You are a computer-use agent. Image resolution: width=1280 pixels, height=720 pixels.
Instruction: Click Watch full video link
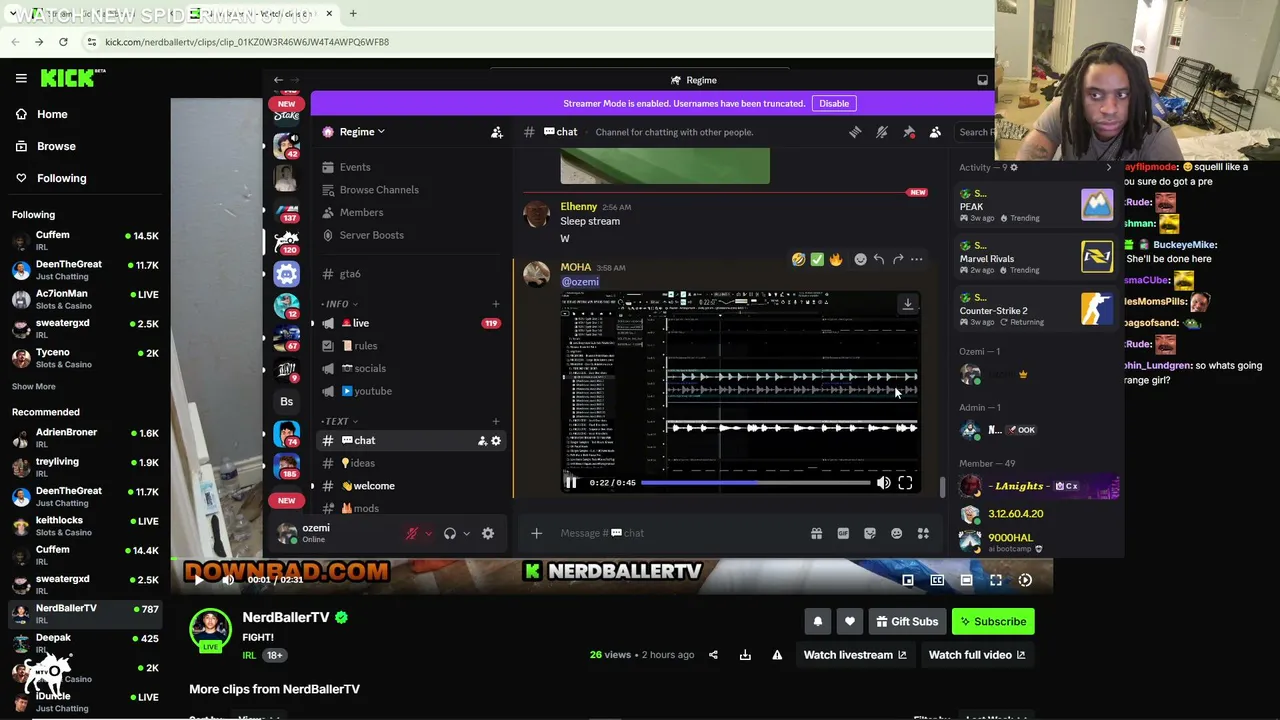pos(977,655)
